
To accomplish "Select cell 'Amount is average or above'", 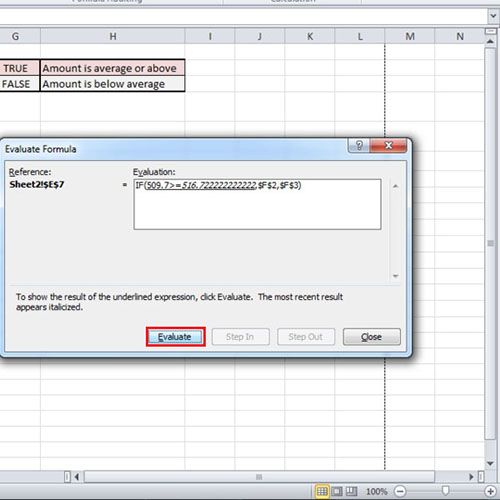I will tap(113, 68).
